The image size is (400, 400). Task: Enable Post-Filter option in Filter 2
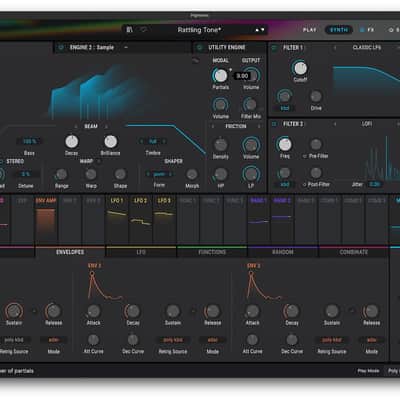pyautogui.click(x=304, y=184)
